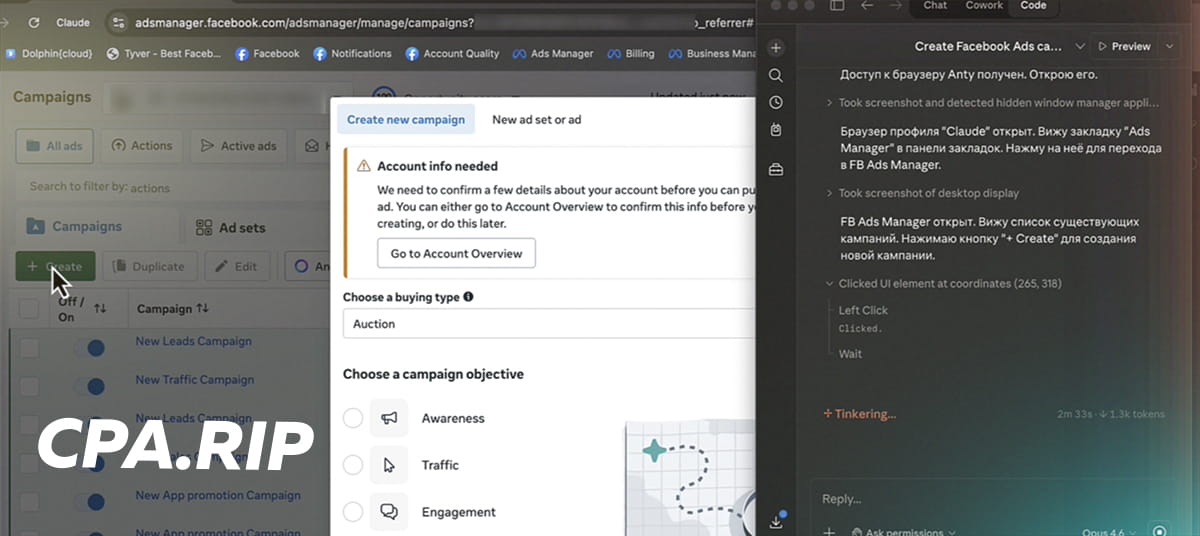Expand the dropdown arrow next to Preview
1200x536 pixels.
pos(1171,46)
